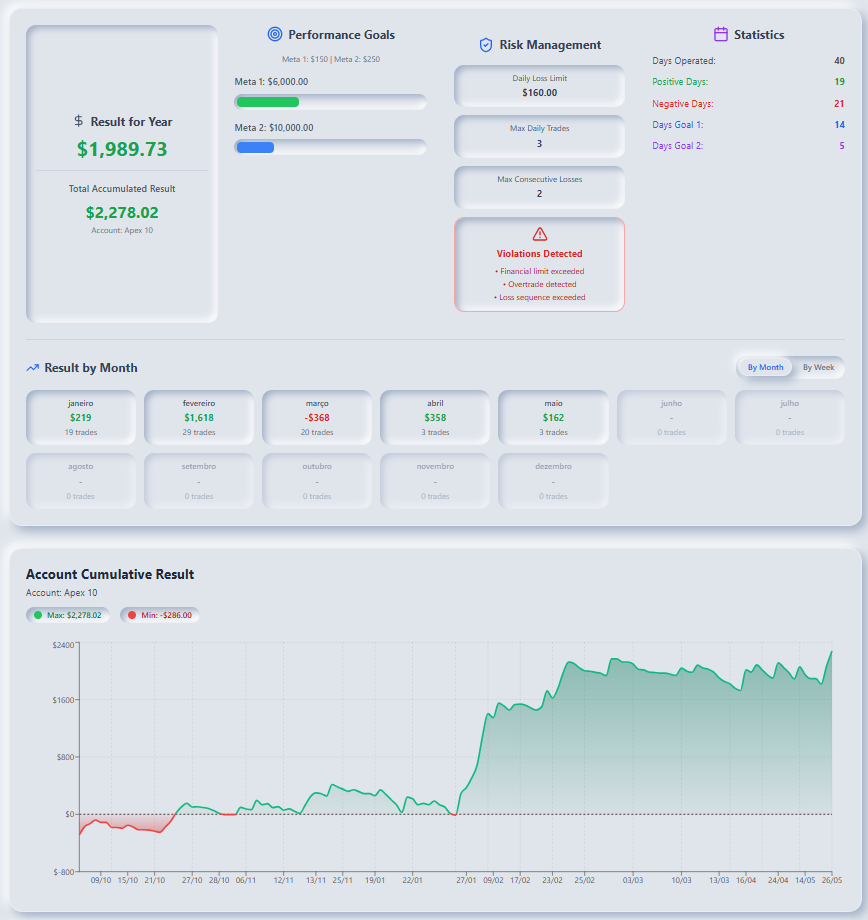Click the Loss sequence exceeded violation
The height and width of the screenshot is (920, 868).
[539, 297]
